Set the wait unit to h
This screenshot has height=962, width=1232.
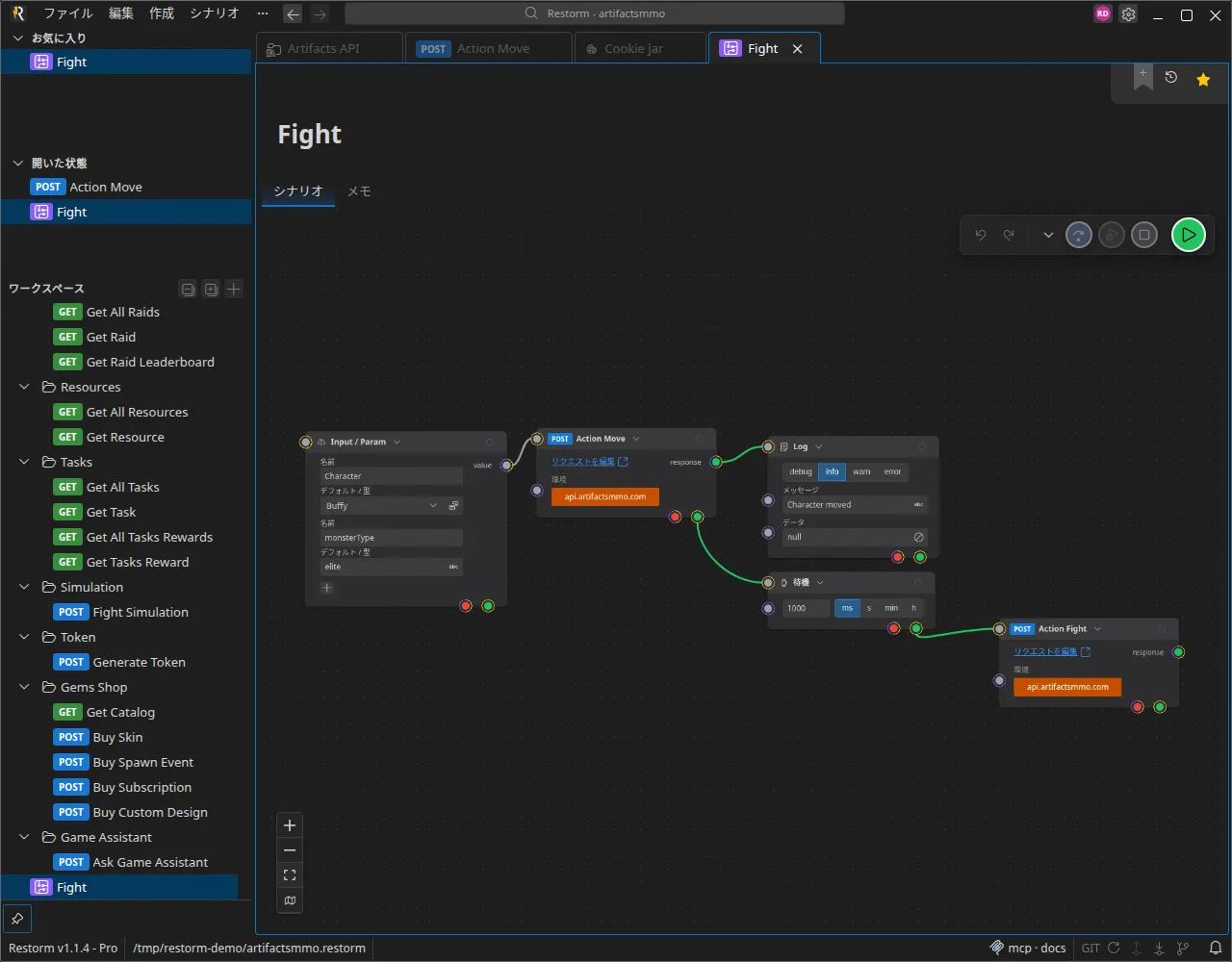point(914,608)
